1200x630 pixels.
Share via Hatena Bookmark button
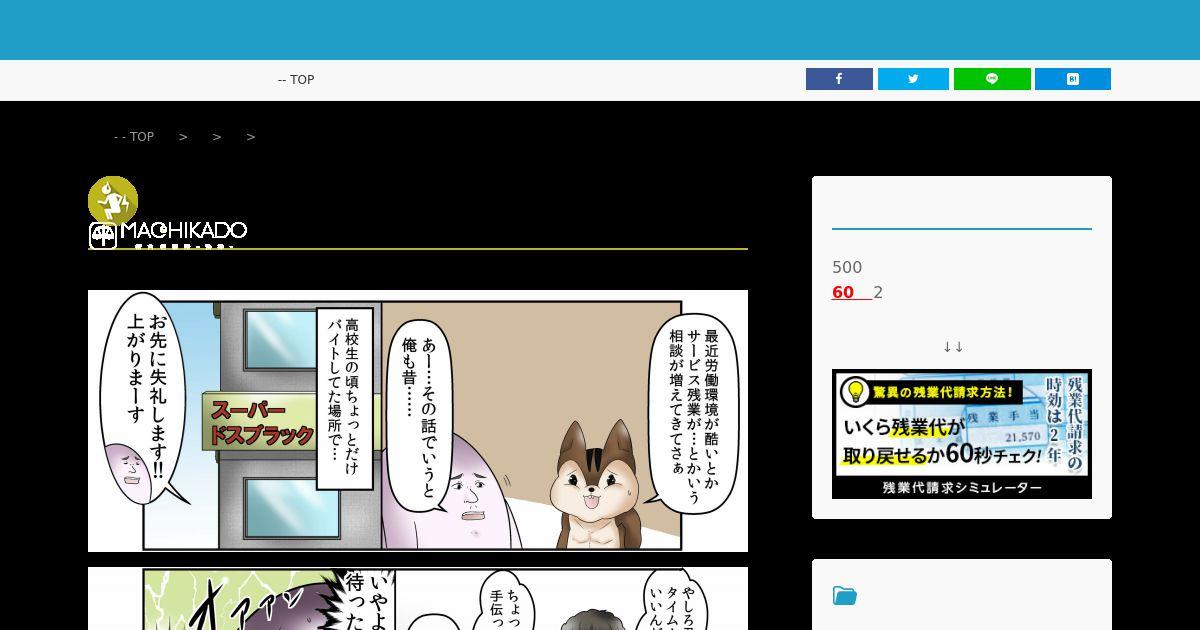point(1073,79)
